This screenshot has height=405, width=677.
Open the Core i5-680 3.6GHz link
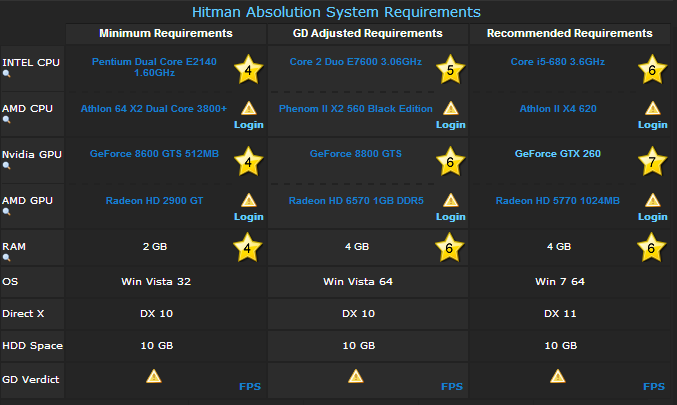(x=558, y=62)
